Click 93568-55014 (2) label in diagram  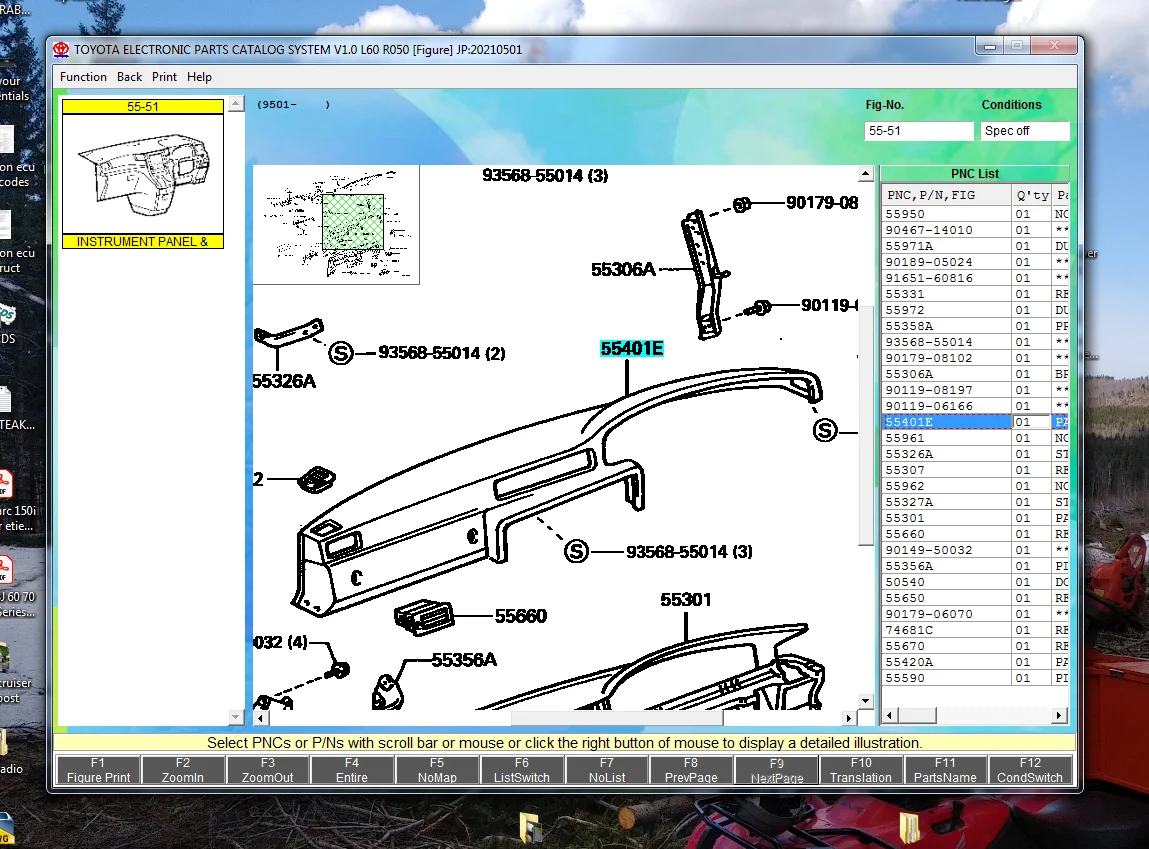click(442, 353)
